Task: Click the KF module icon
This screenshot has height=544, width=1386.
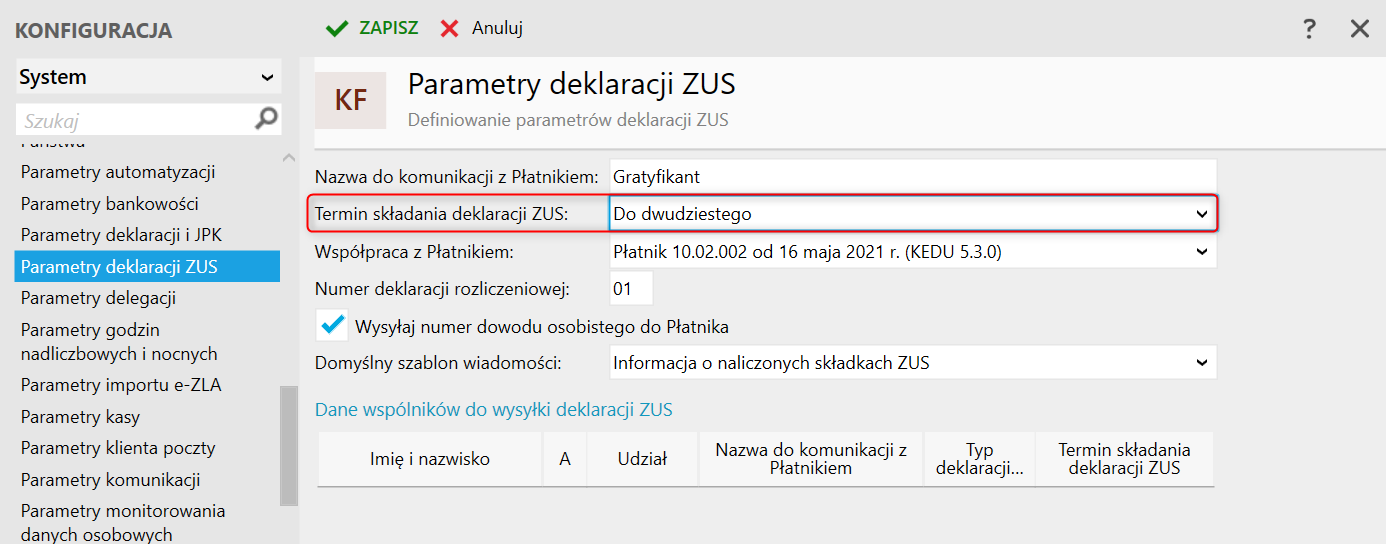Action: point(350,100)
